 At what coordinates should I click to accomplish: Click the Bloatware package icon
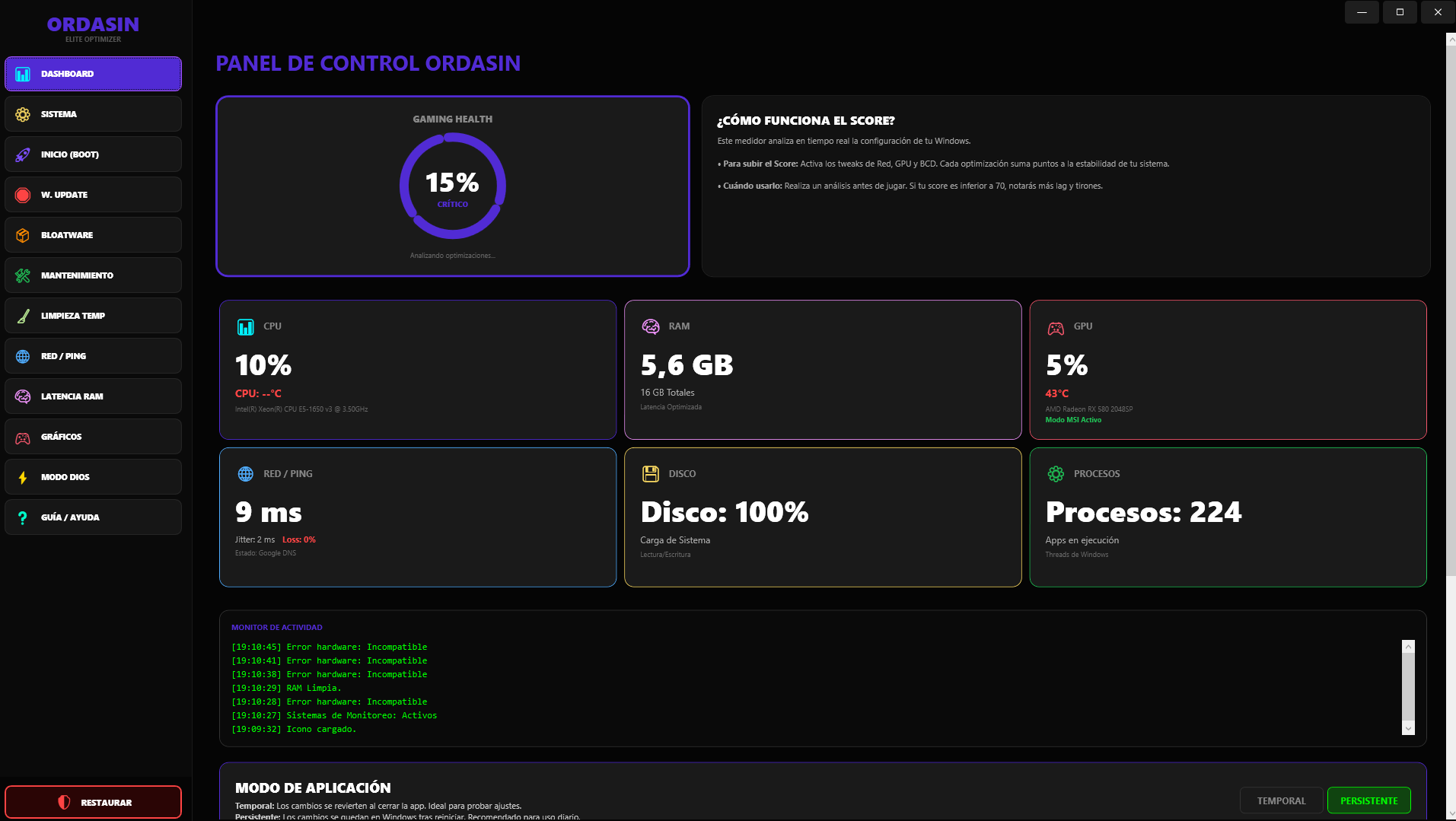pyautogui.click(x=21, y=235)
